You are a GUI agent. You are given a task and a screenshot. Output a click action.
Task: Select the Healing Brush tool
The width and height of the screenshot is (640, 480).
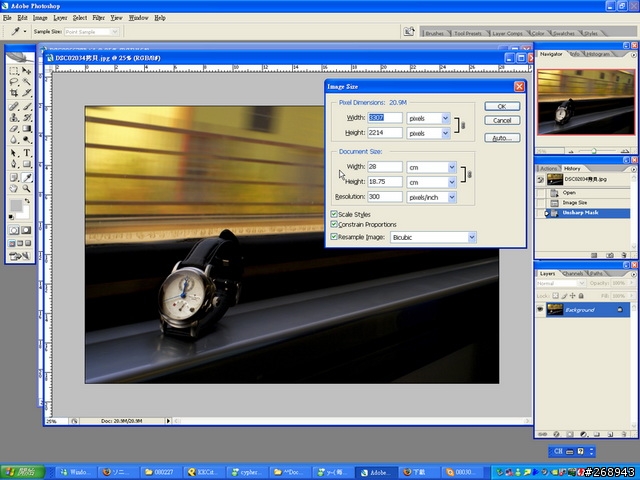pos(14,107)
